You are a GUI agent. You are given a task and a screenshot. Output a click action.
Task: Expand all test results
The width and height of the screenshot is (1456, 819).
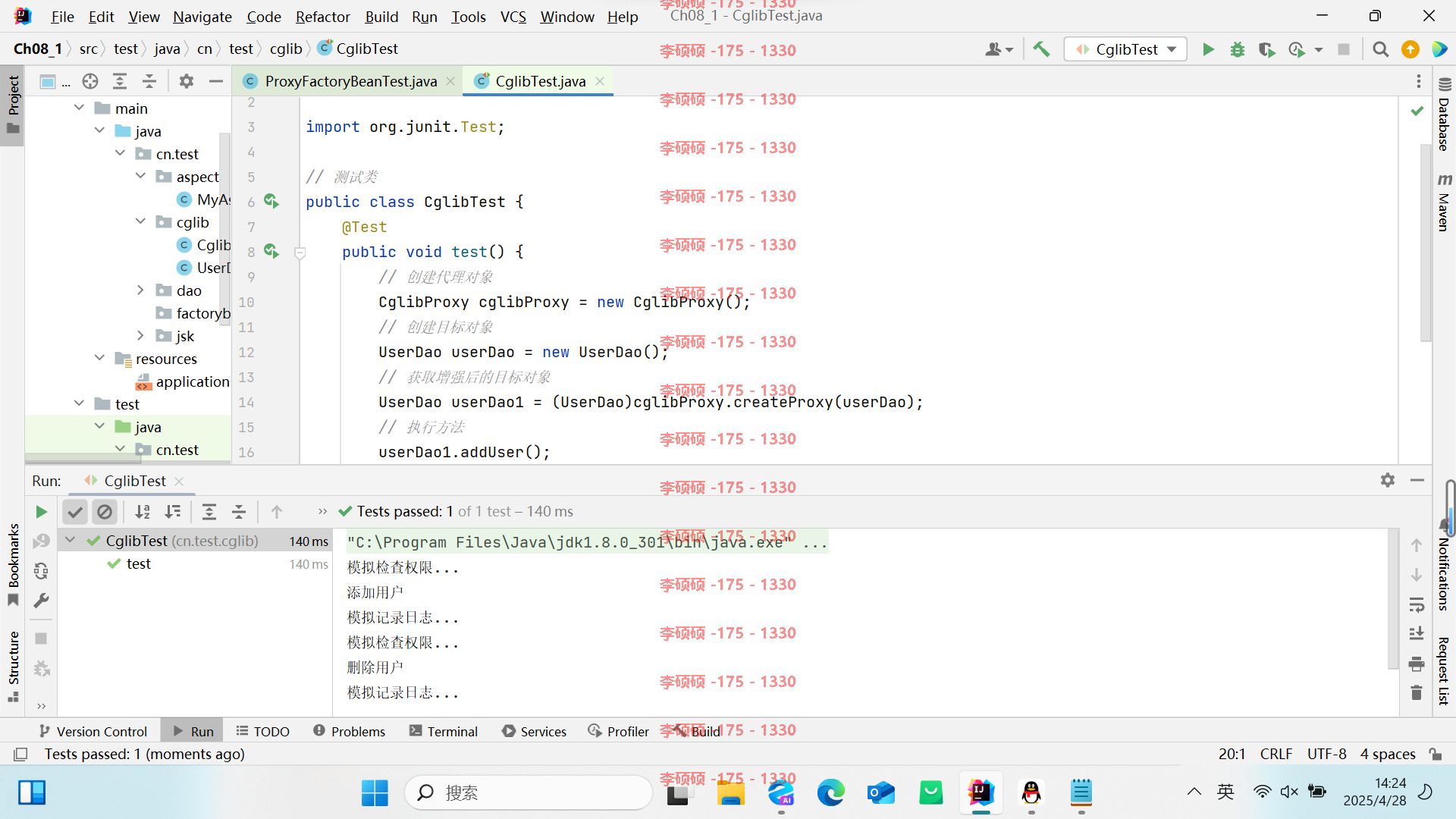(x=209, y=512)
